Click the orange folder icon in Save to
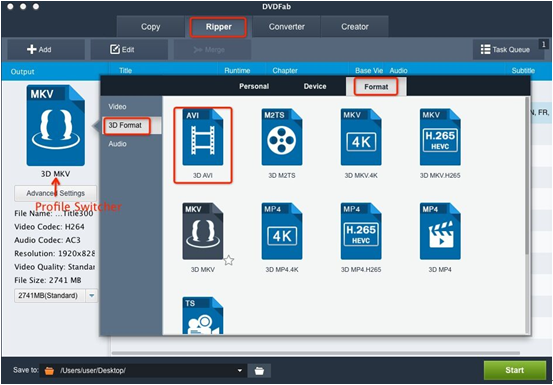Viewport: 553px width, 385px height. (x=50, y=371)
